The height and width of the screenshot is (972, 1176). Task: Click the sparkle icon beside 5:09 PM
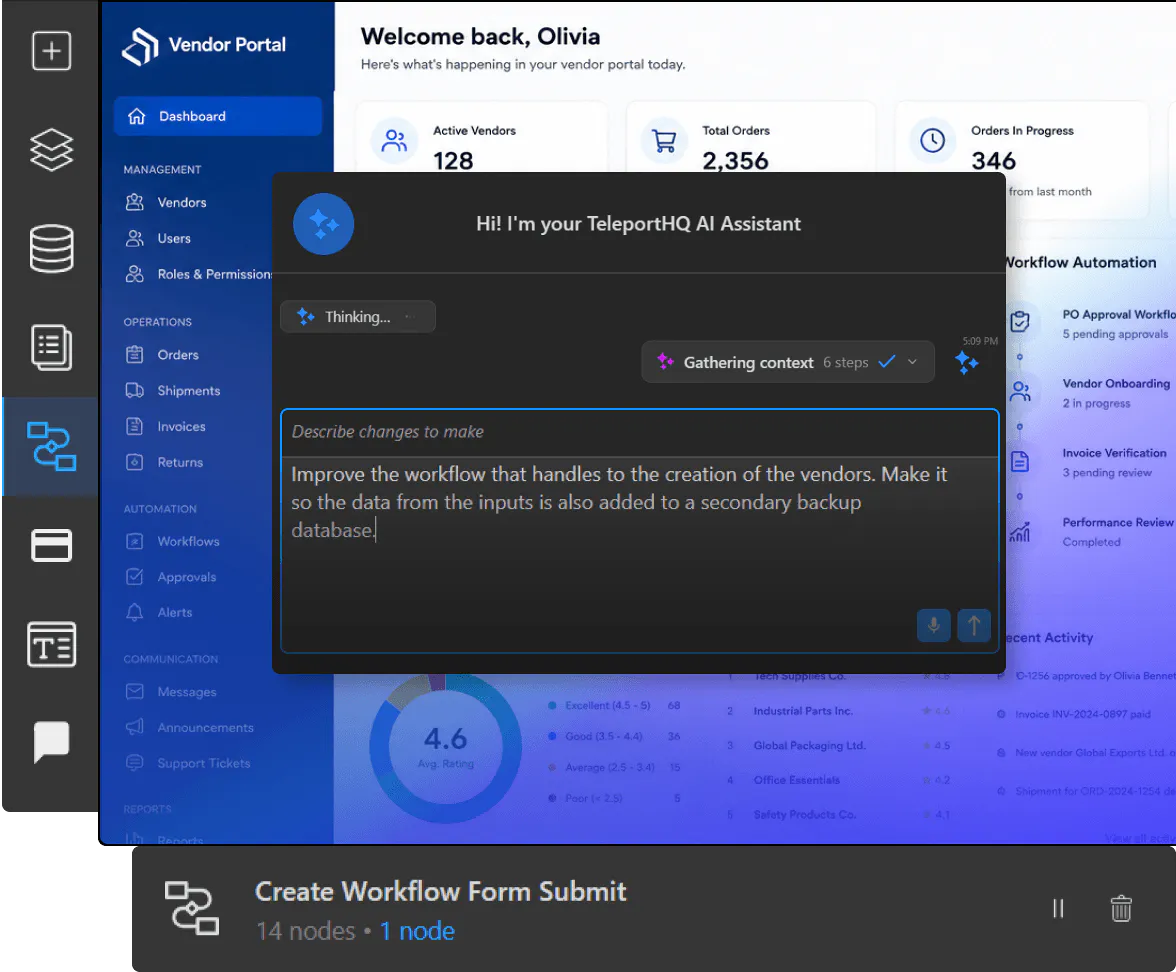click(967, 362)
